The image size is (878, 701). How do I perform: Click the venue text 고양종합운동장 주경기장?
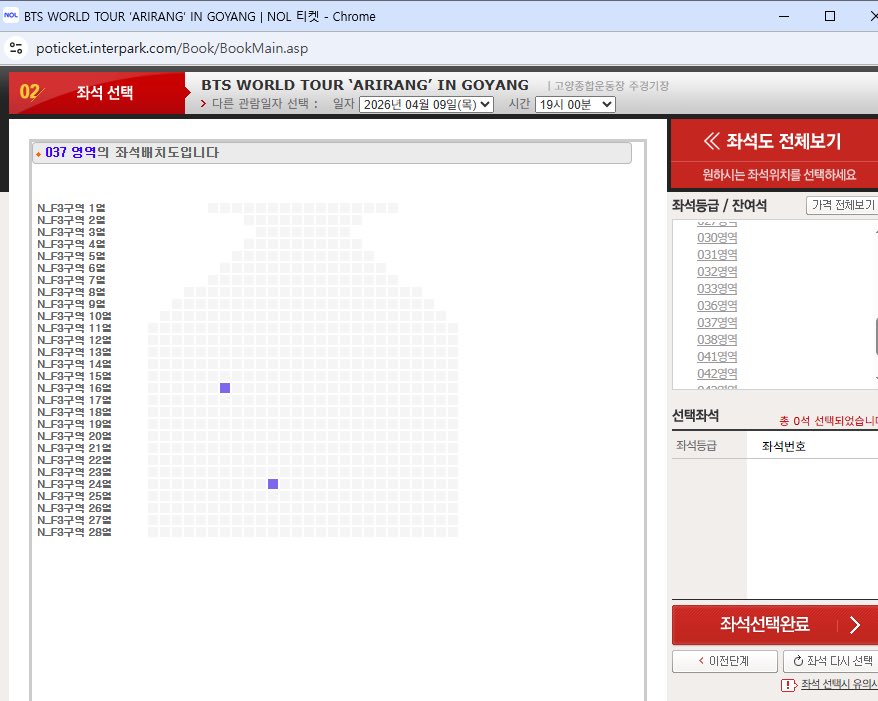point(611,86)
